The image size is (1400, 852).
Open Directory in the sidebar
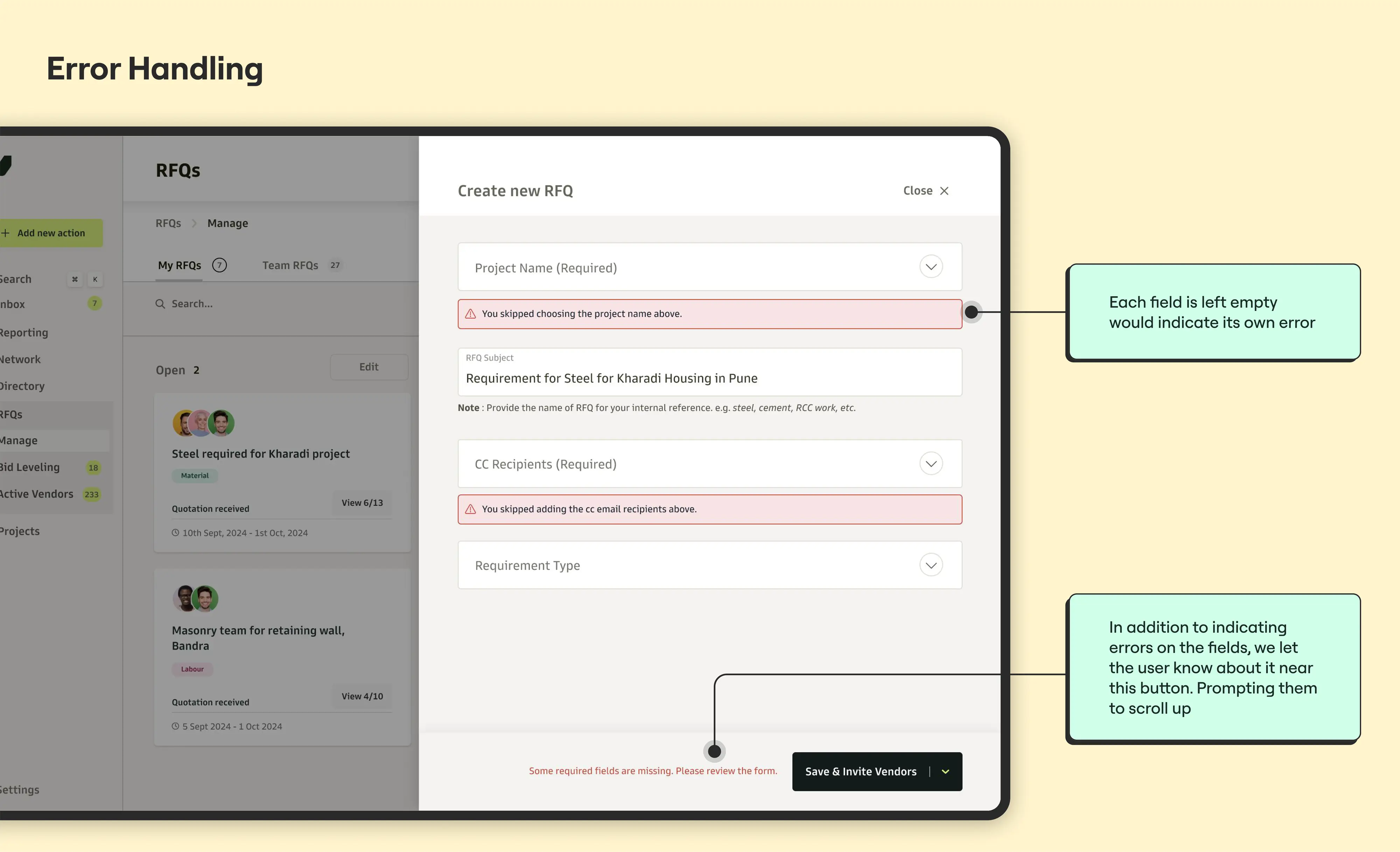click(x=22, y=386)
